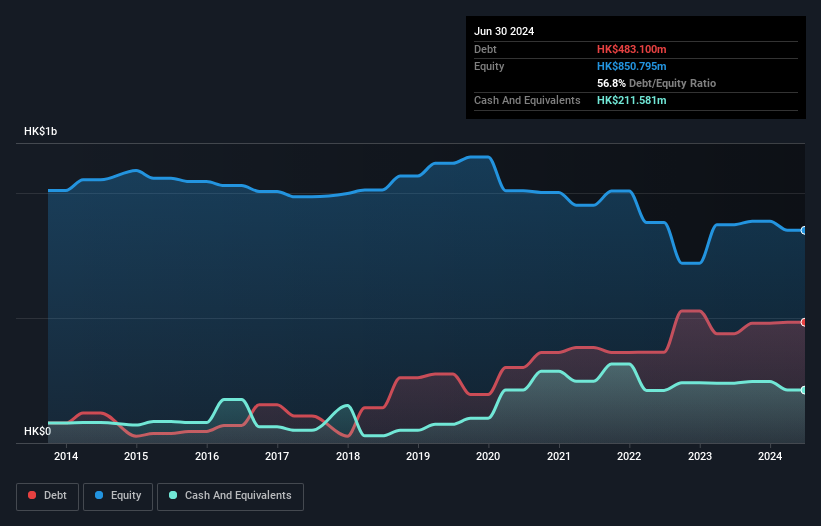
Task: Toggle the Equity series in legend
Action: tap(118, 496)
